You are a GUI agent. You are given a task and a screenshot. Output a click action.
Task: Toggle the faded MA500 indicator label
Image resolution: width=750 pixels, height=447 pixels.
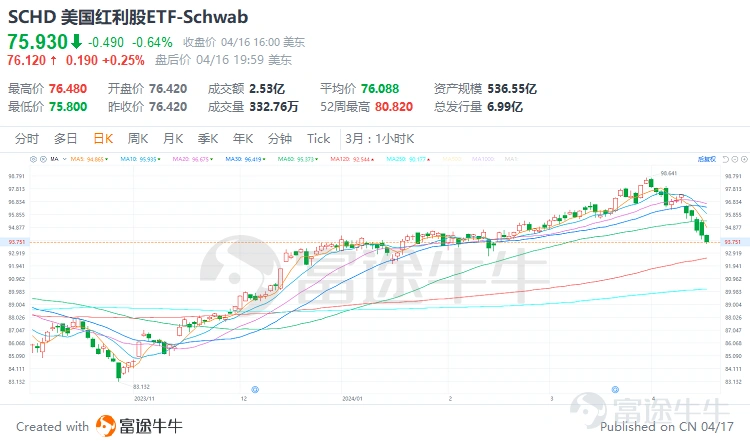(x=452, y=159)
